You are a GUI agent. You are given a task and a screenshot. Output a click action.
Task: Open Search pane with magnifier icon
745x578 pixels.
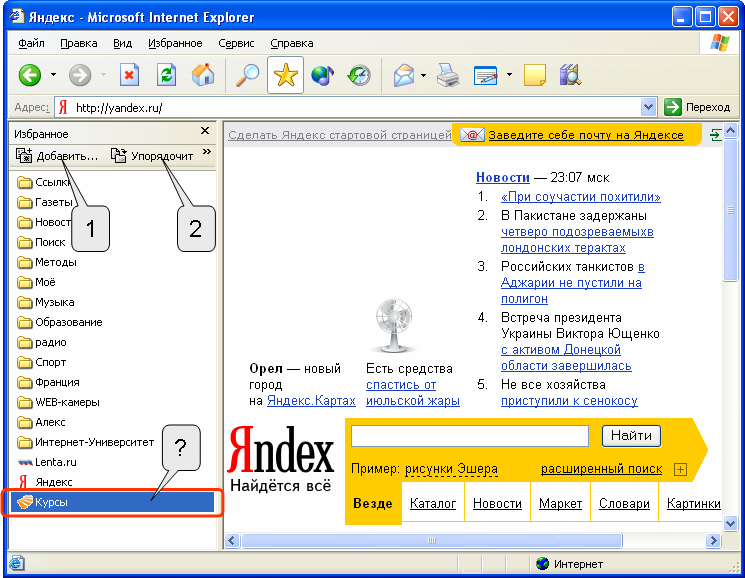(x=248, y=75)
